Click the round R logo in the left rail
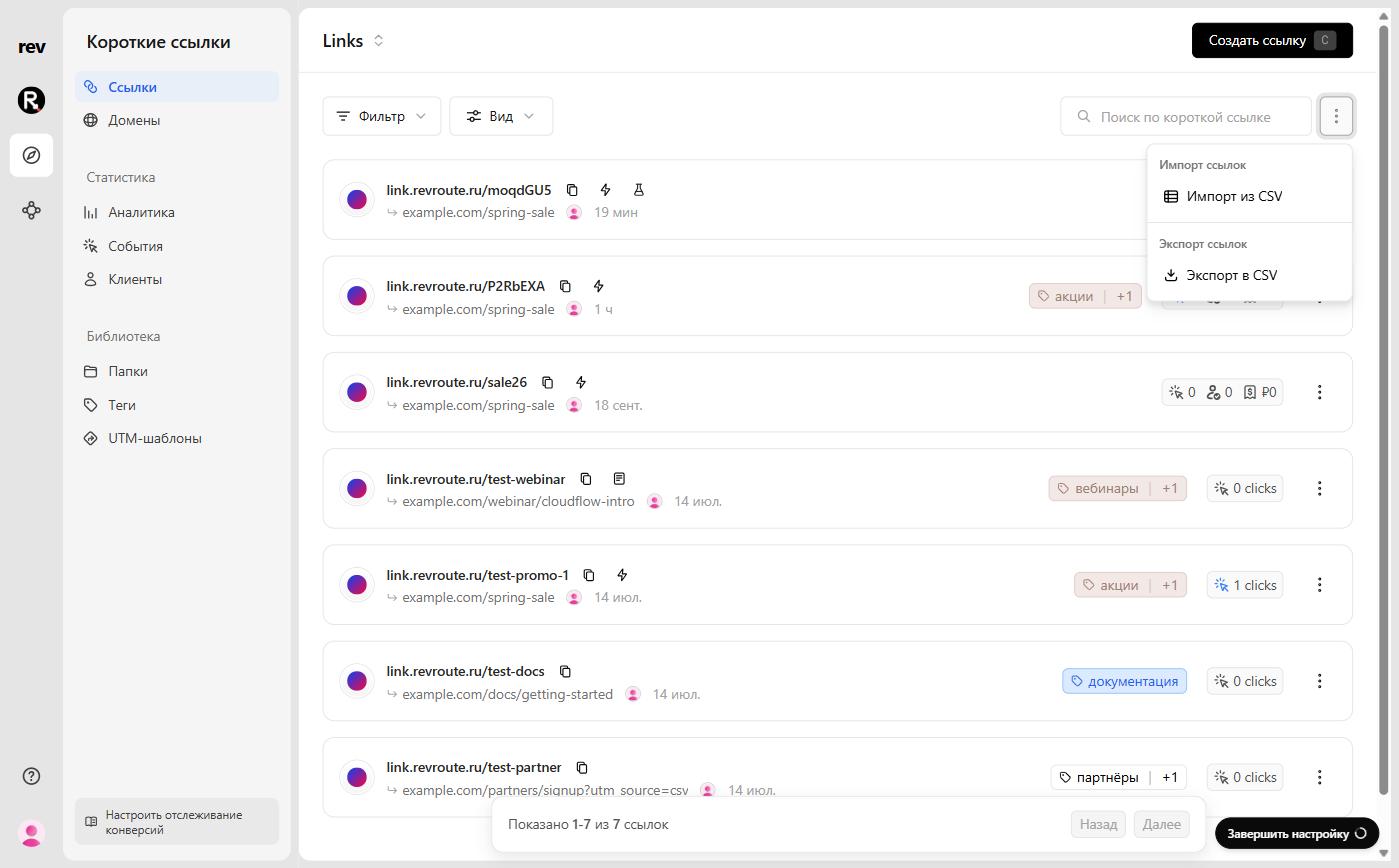1399x868 pixels. pos(32,100)
